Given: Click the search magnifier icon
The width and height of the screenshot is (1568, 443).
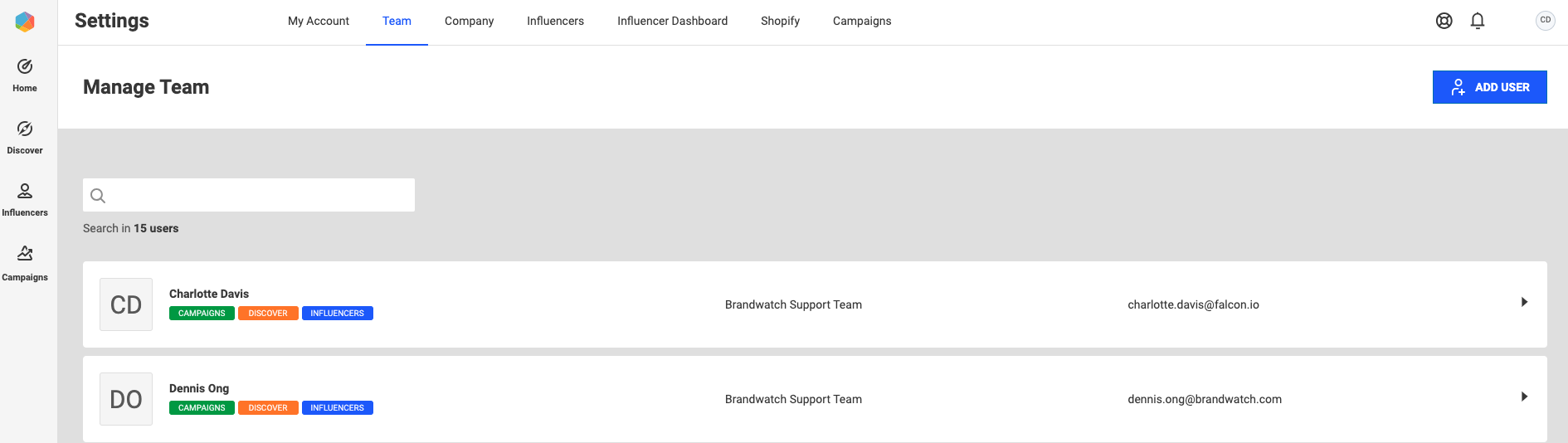Looking at the screenshot, I should click(x=98, y=196).
